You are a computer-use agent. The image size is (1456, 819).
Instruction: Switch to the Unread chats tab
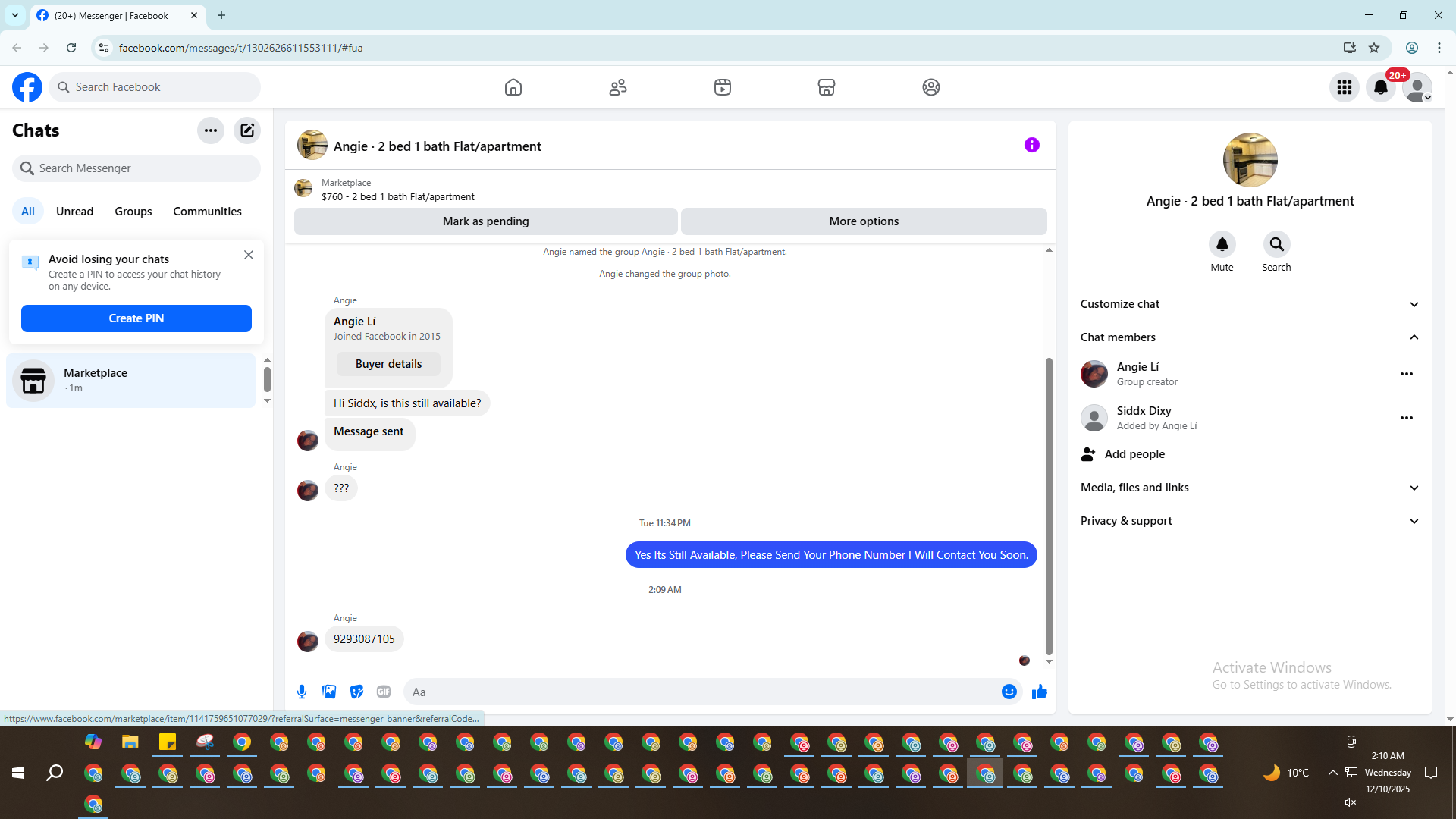tap(74, 212)
